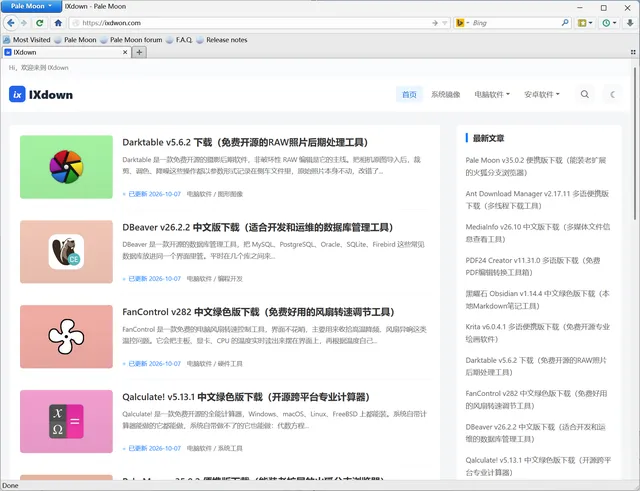Open sidebar link Ant Download Manager v2.17.11

pyautogui.click(x=537, y=200)
